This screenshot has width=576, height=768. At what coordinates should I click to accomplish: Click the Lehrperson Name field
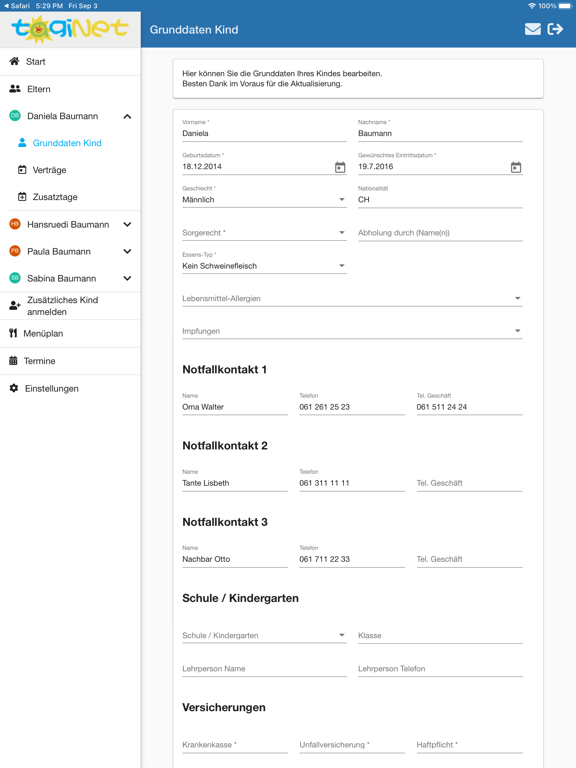click(x=264, y=669)
